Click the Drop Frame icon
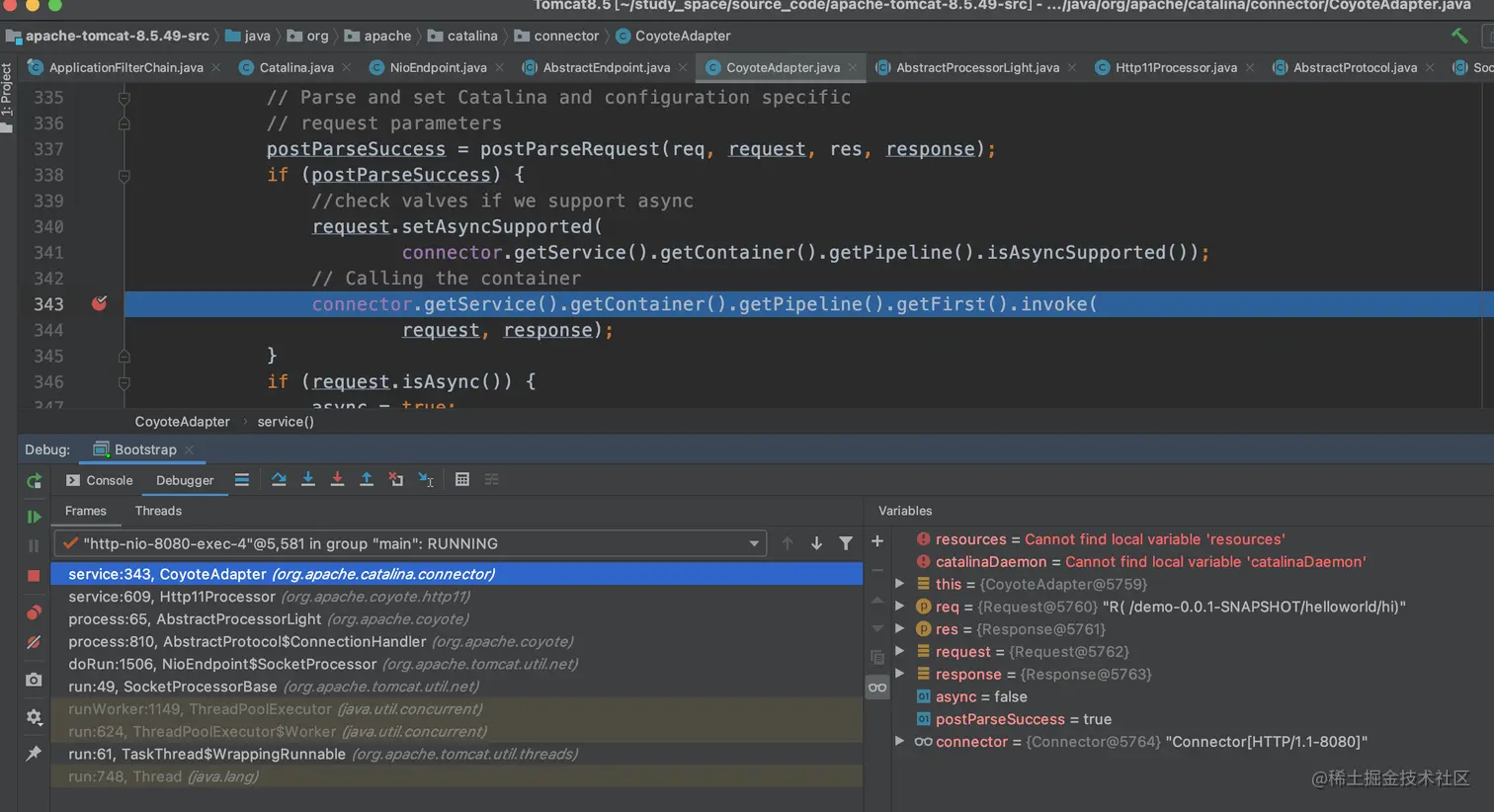The width and height of the screenshot is (1494, 812). coord(396,480)
